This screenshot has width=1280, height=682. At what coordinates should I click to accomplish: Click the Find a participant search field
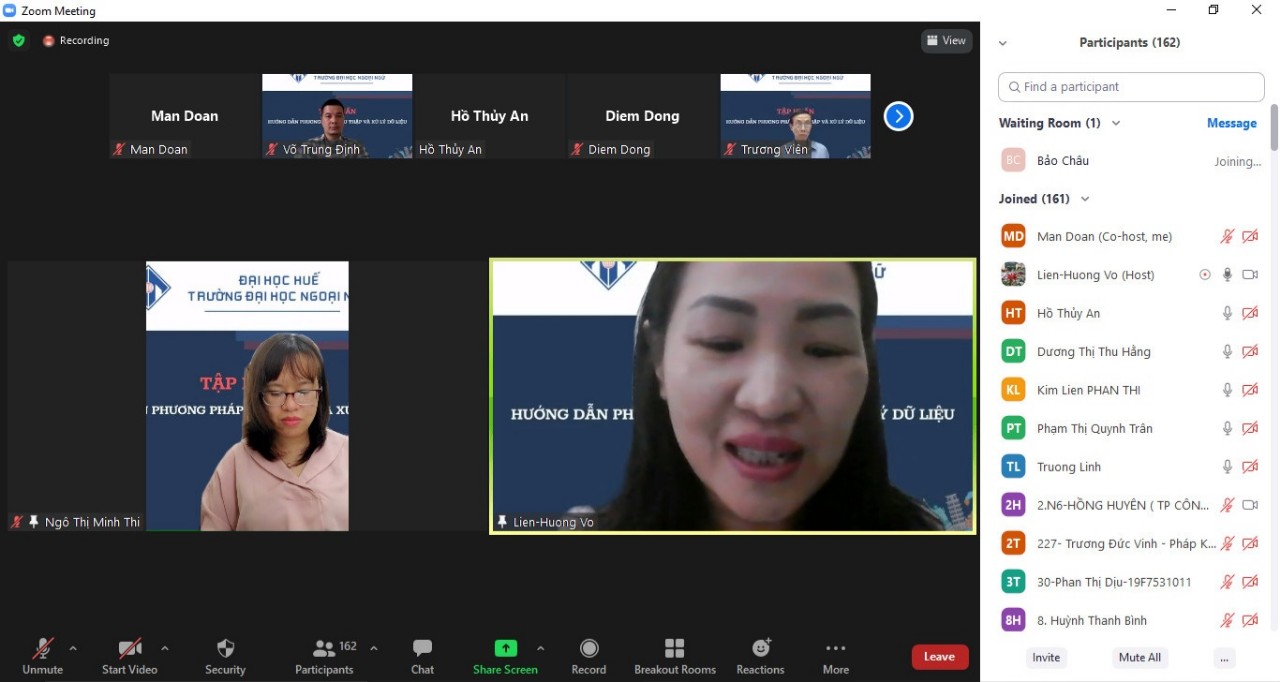coord(1131,87)
